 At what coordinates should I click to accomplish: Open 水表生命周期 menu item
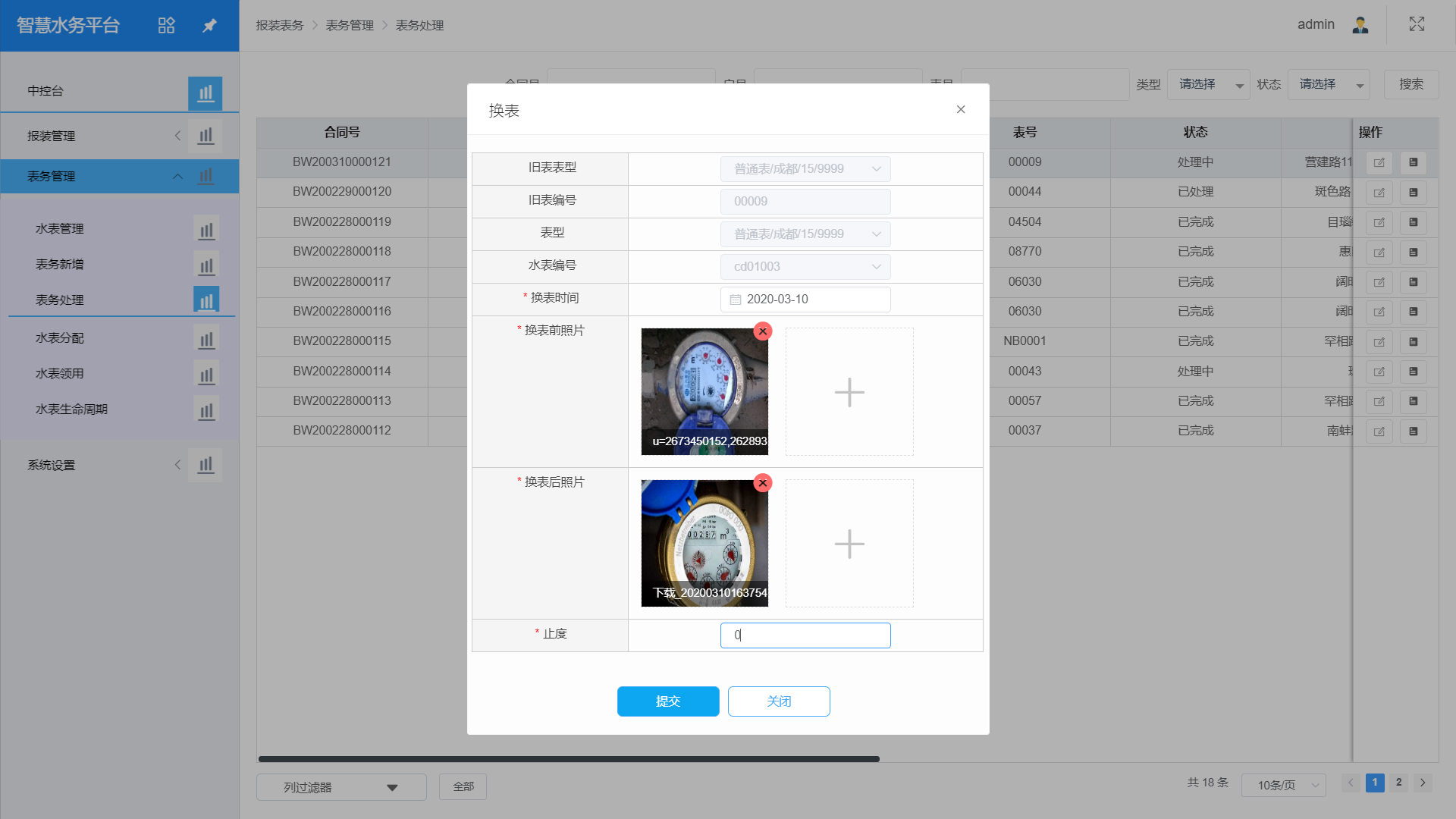71,409
